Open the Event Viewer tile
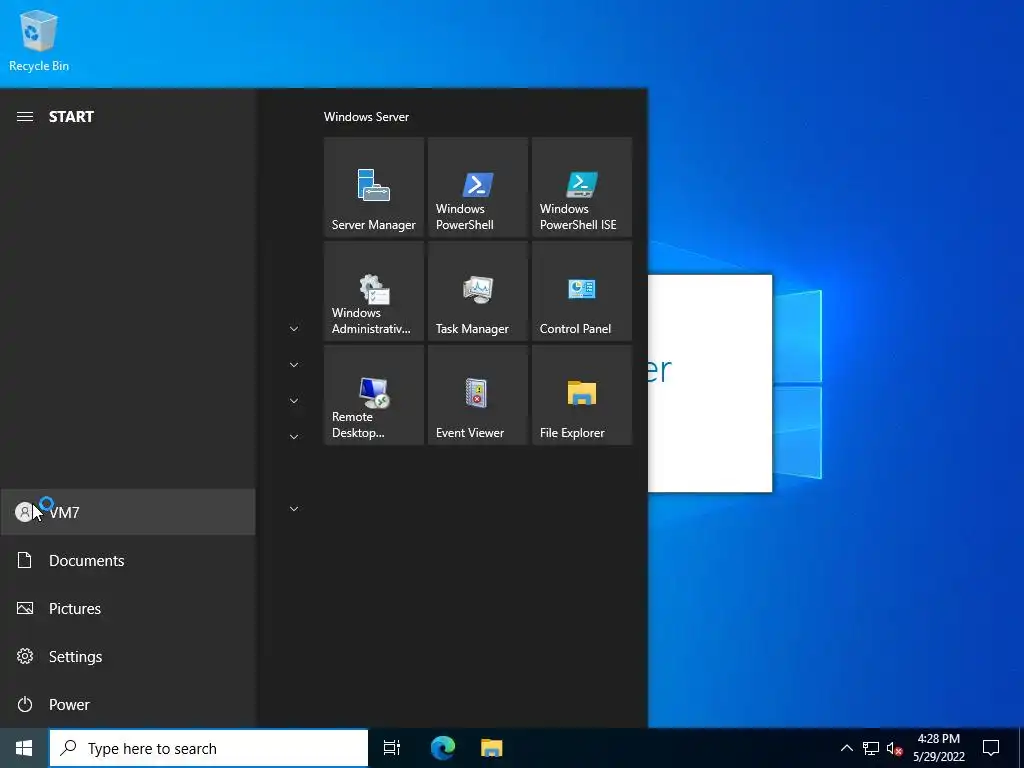This screenshot has height=768, width=1024. pyautogui.click(x=477, y=395)
